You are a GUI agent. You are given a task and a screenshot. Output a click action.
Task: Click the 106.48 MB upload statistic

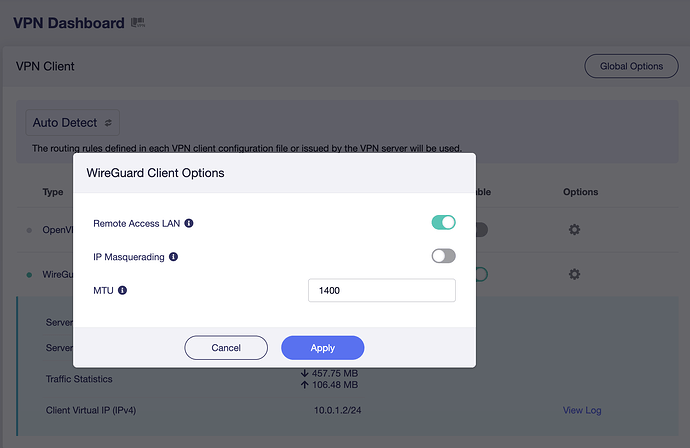click(330, 385)
